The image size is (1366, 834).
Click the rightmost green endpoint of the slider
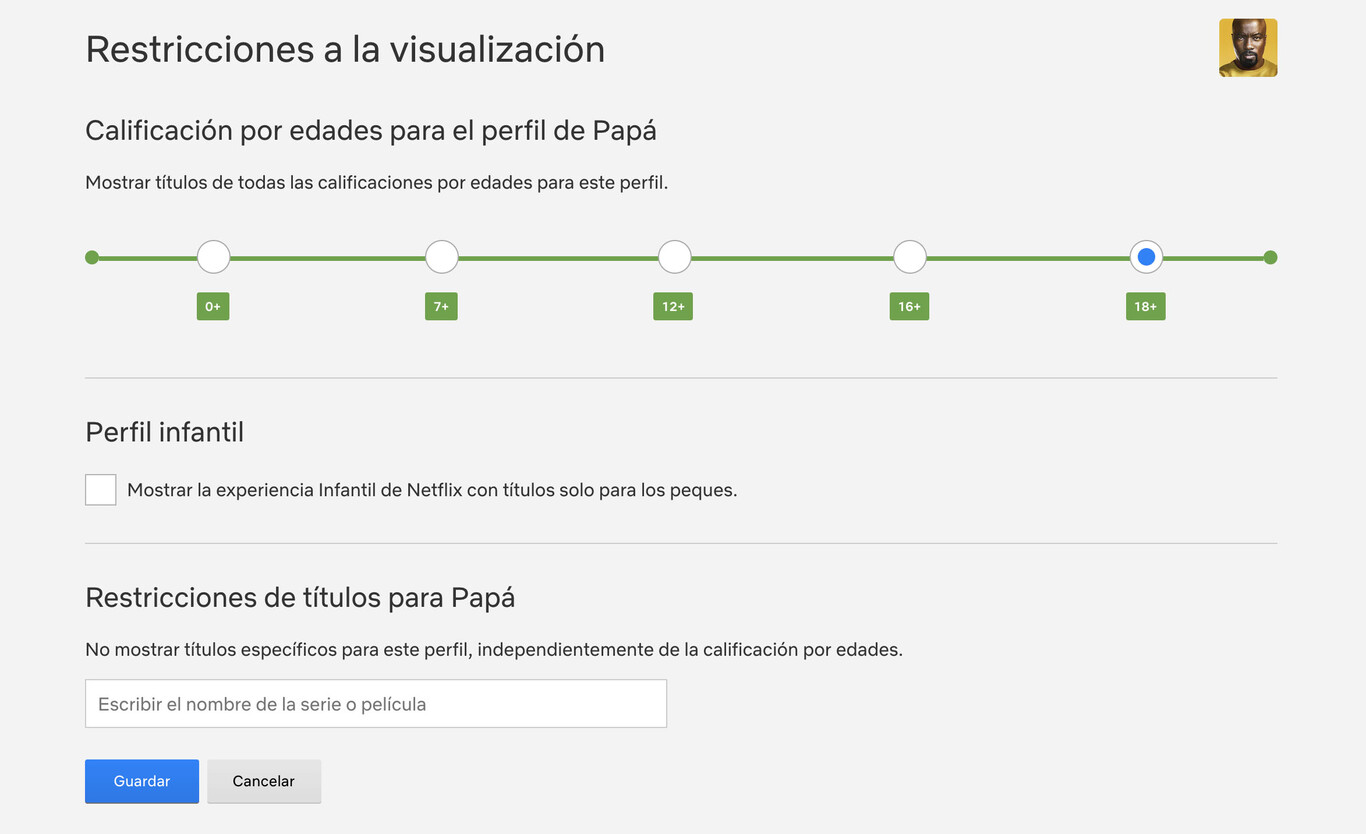click(x=1270, y=257)
